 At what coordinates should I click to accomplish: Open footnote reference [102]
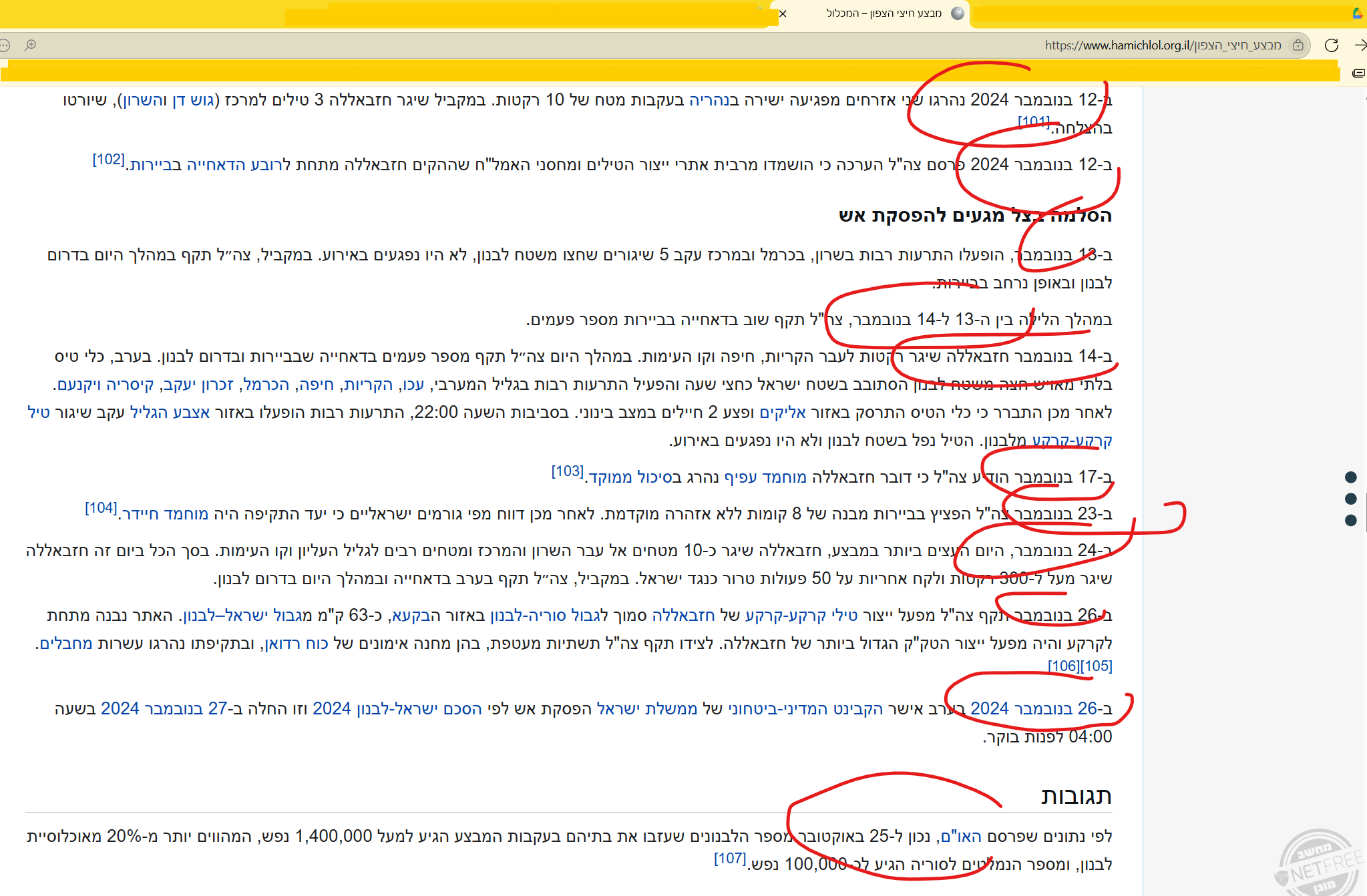click(108, 160)
